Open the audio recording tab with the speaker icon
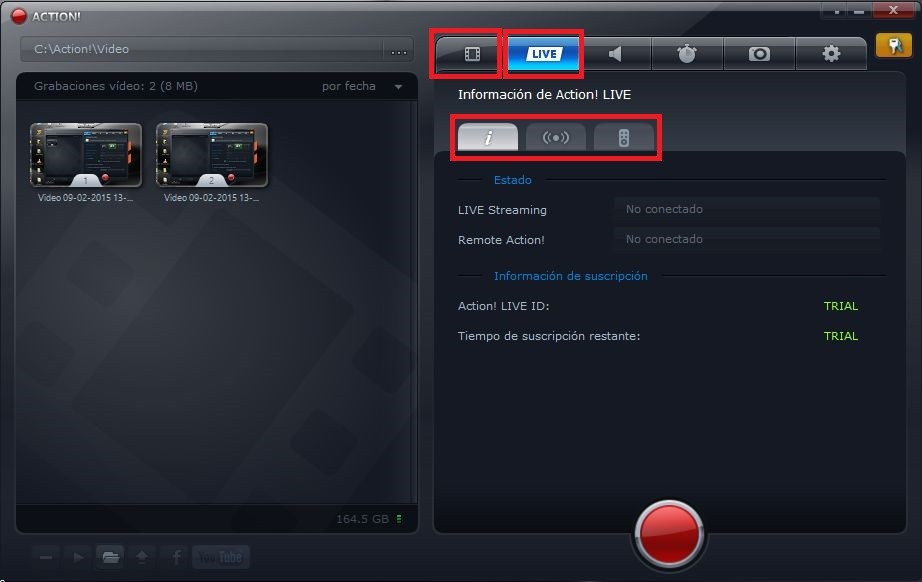This screenshot has height=582, width=922. tap(615, 54)
